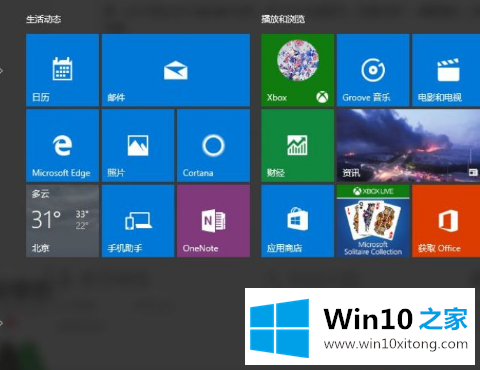Launch the OneNote tile
This screenshot has width=480, height=370.
[214, 221]
